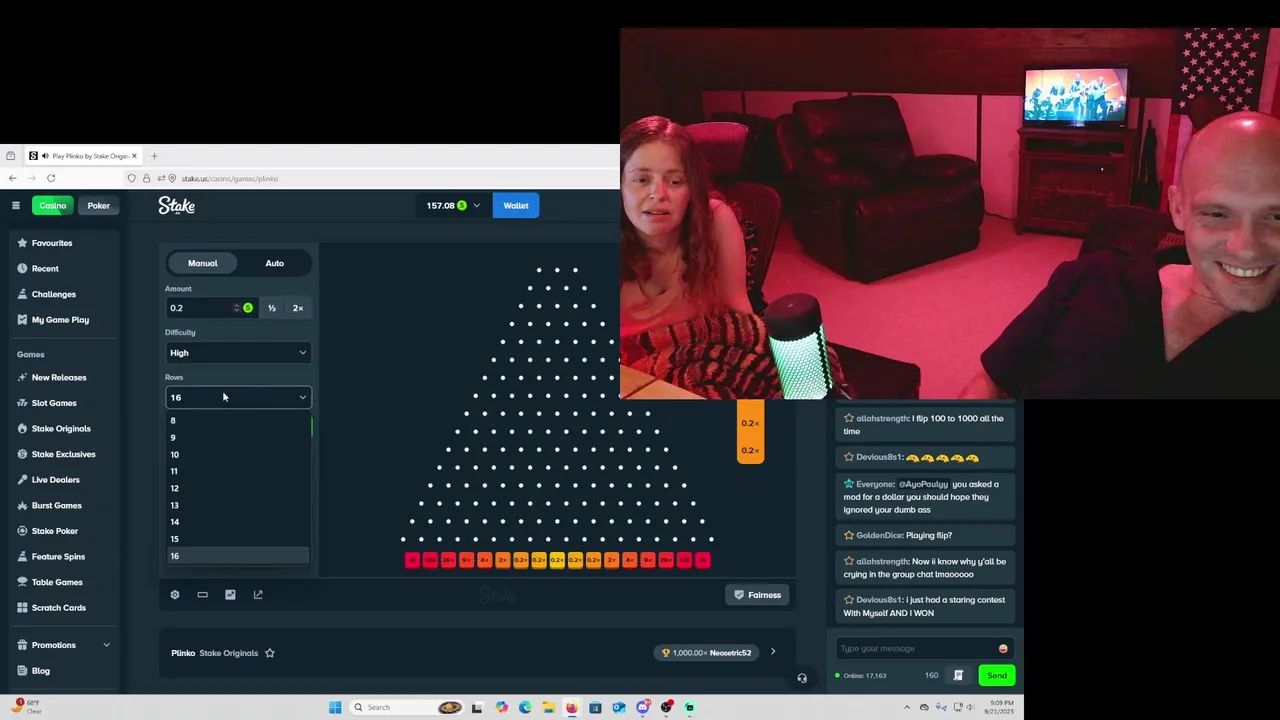
Task: Open live stats chart icon
Action: point(230,594)
